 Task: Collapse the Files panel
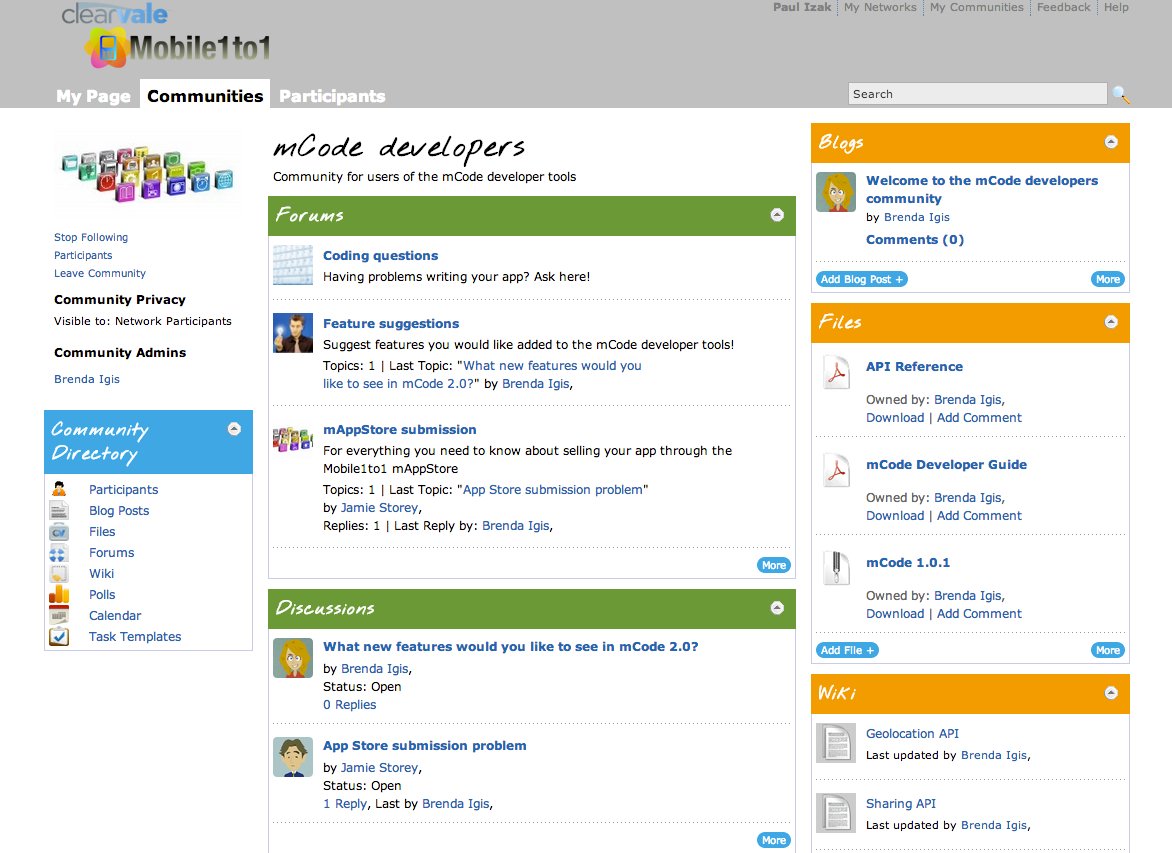[x=1111, y=321]
